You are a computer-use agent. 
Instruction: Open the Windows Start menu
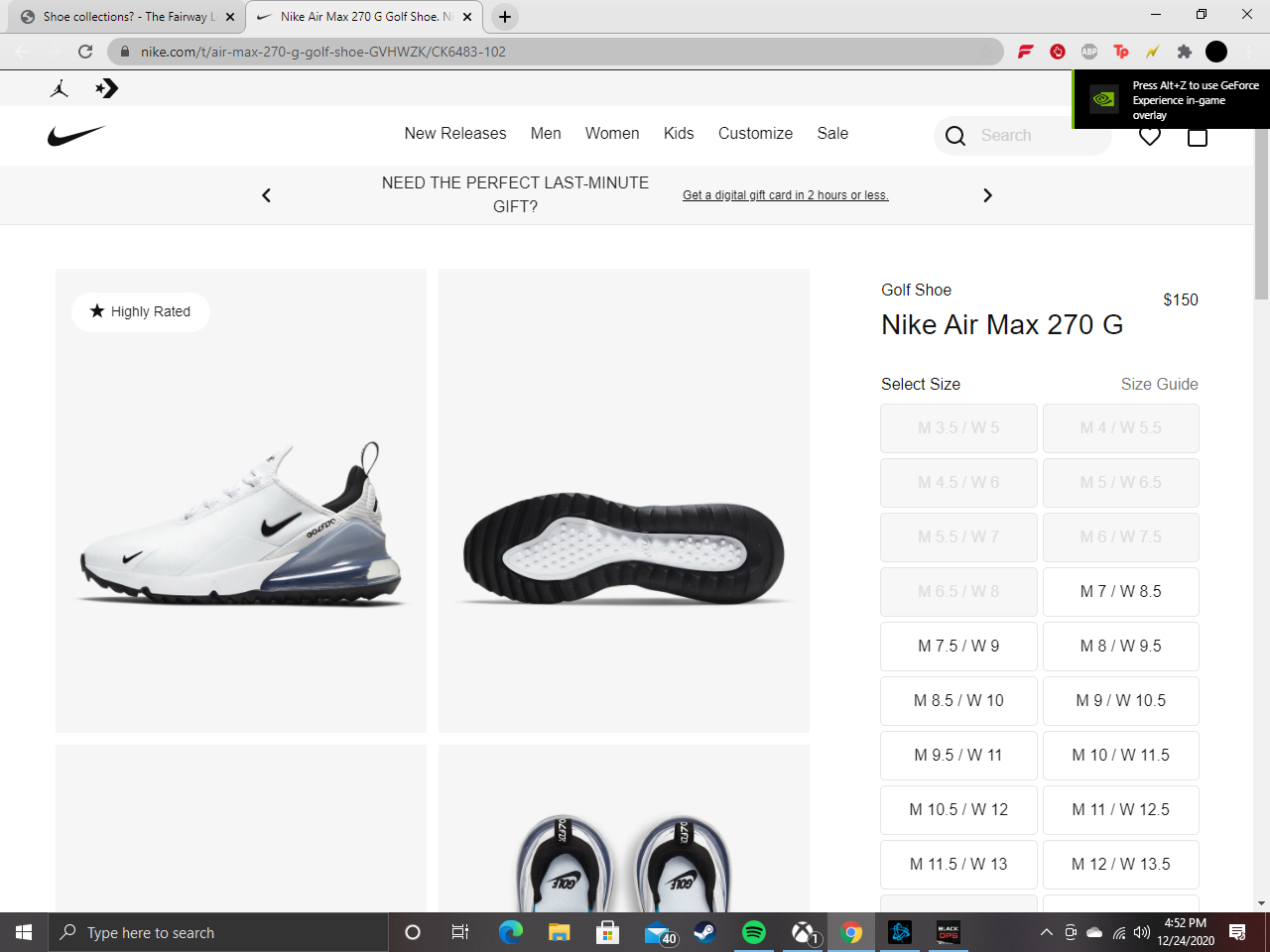click(24, 932)
